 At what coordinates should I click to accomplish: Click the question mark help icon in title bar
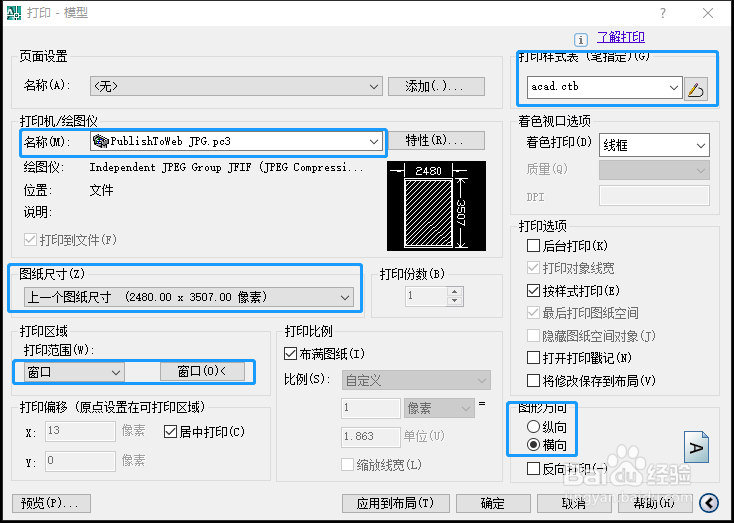point(663,13)
